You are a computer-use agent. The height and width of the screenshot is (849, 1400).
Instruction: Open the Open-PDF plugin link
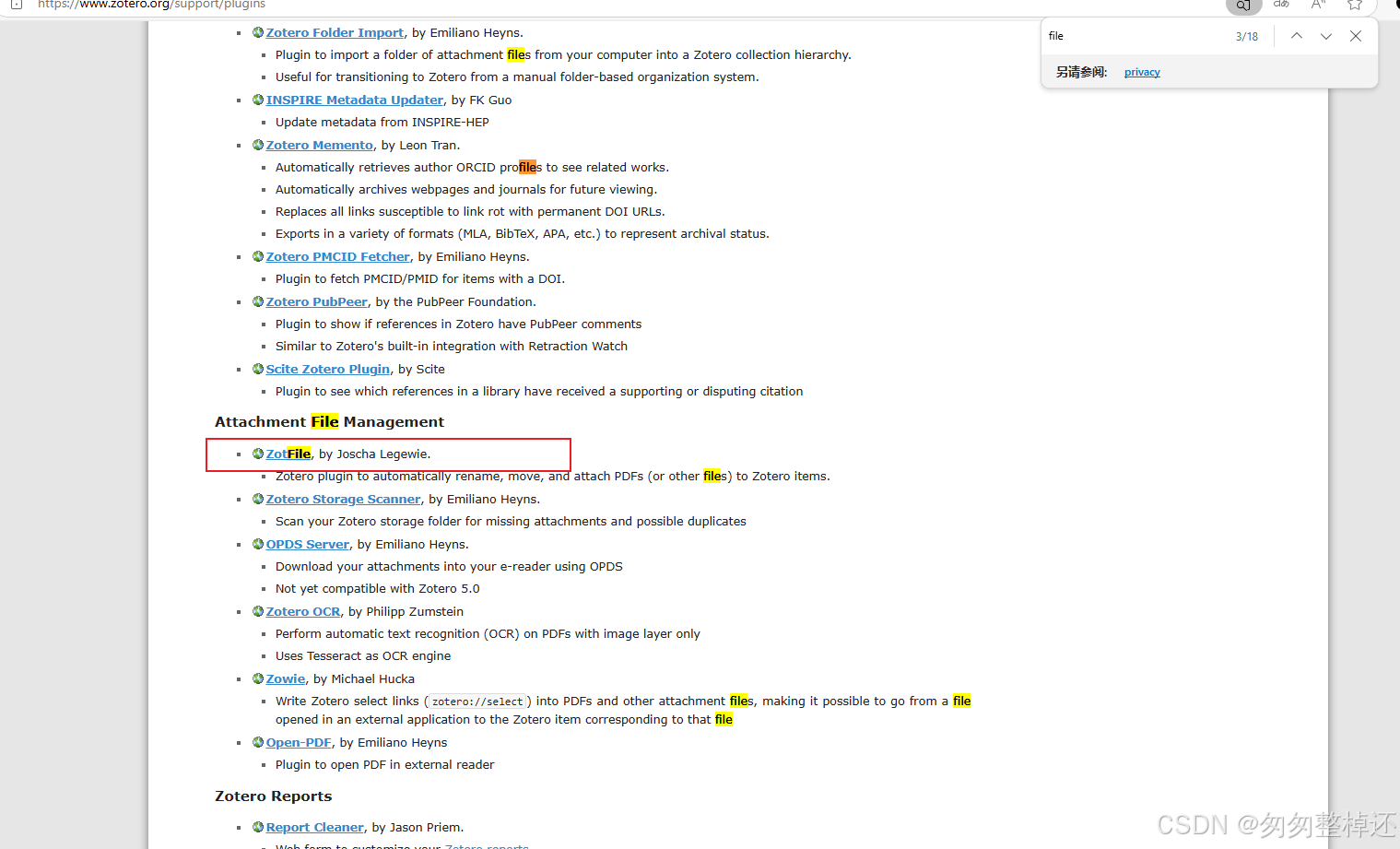[x=299, y=742]
